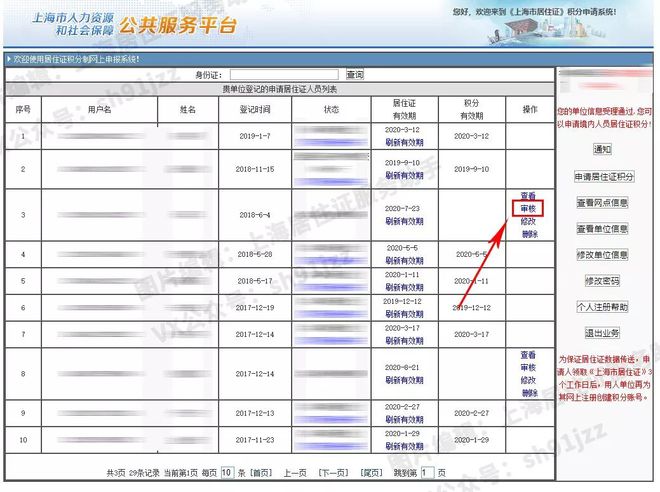
Task: Click the 跳到第 page number field
Action: pyautogui.click(x=428, y=472)
